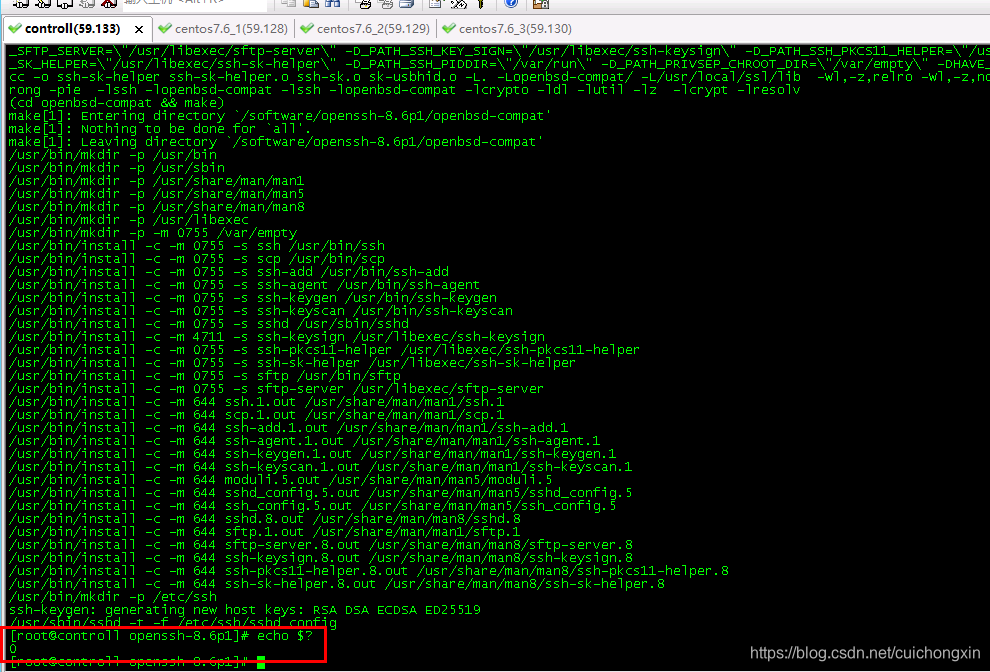The image size is (990, 672).
Task: Click the '/usr/bin/ssh-add' install line
Action: pos(229,272)
